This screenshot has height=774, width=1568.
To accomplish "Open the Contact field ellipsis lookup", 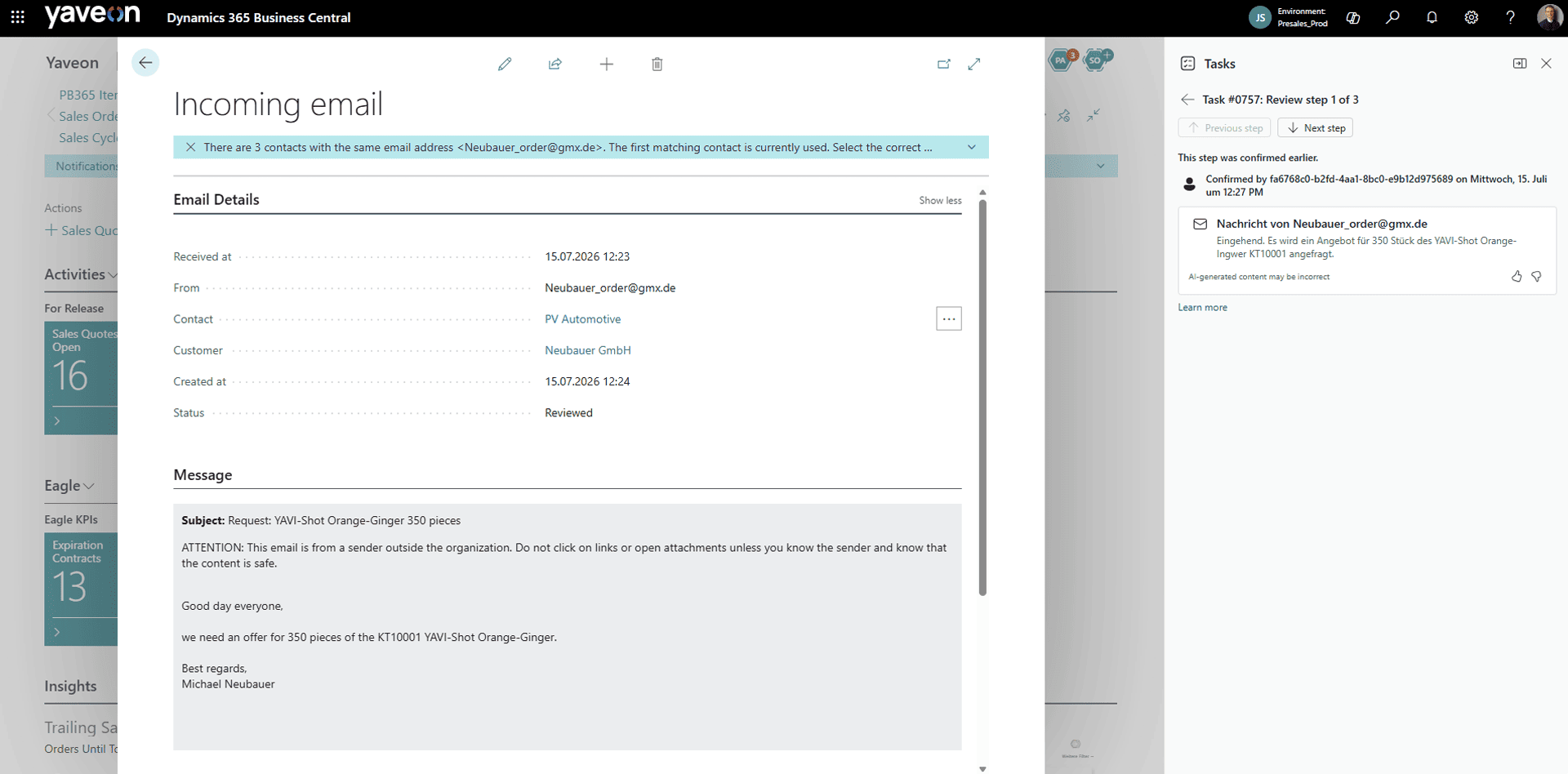I will tap(949, 318).
